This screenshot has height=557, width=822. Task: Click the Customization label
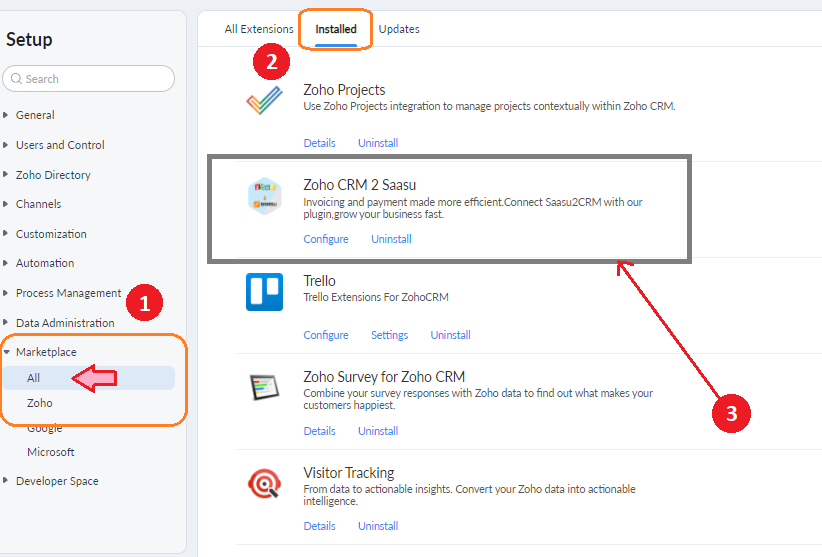(51, 234)
